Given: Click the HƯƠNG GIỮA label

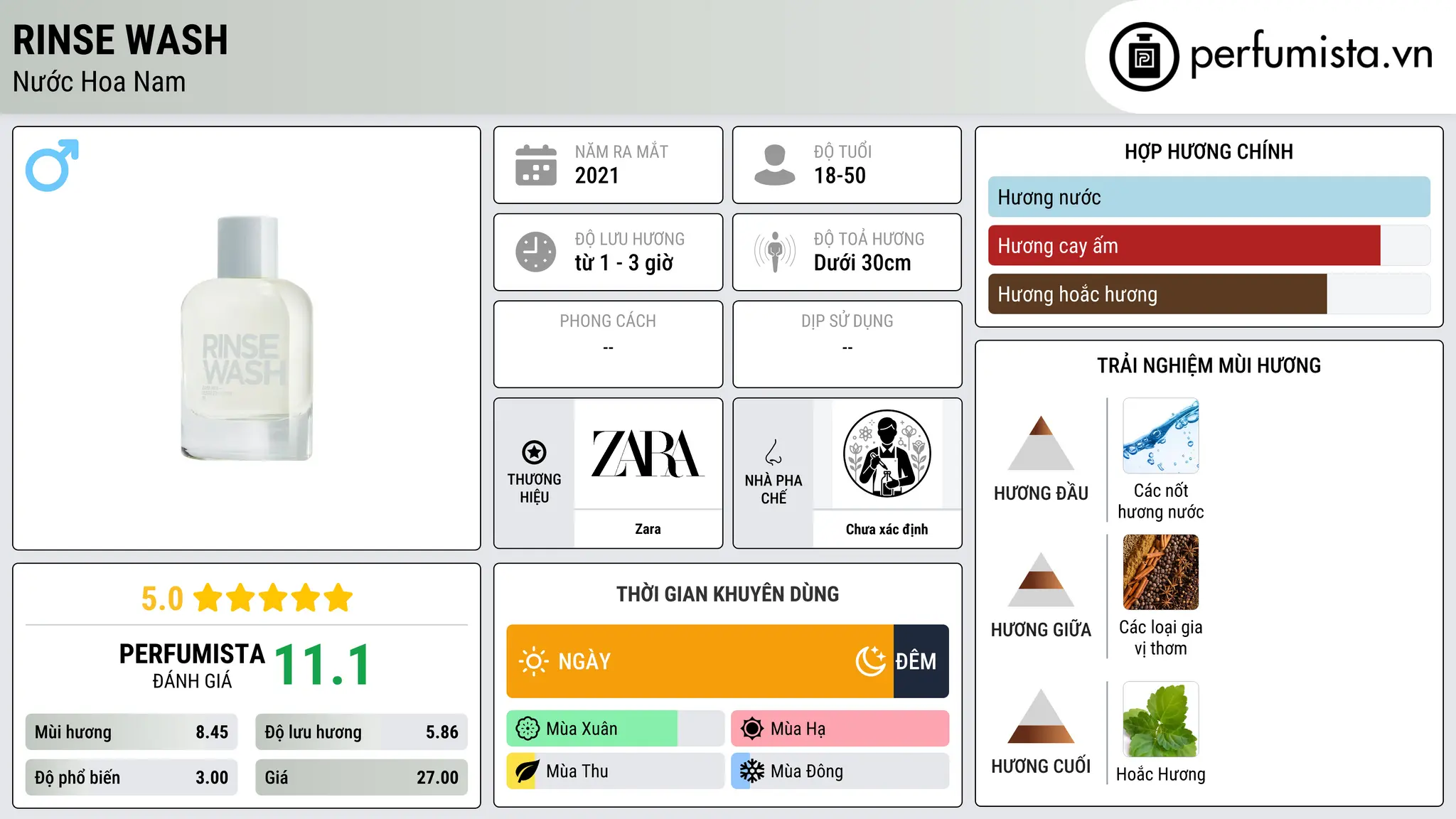Looking at the screenshot, I should [1041, 630].
